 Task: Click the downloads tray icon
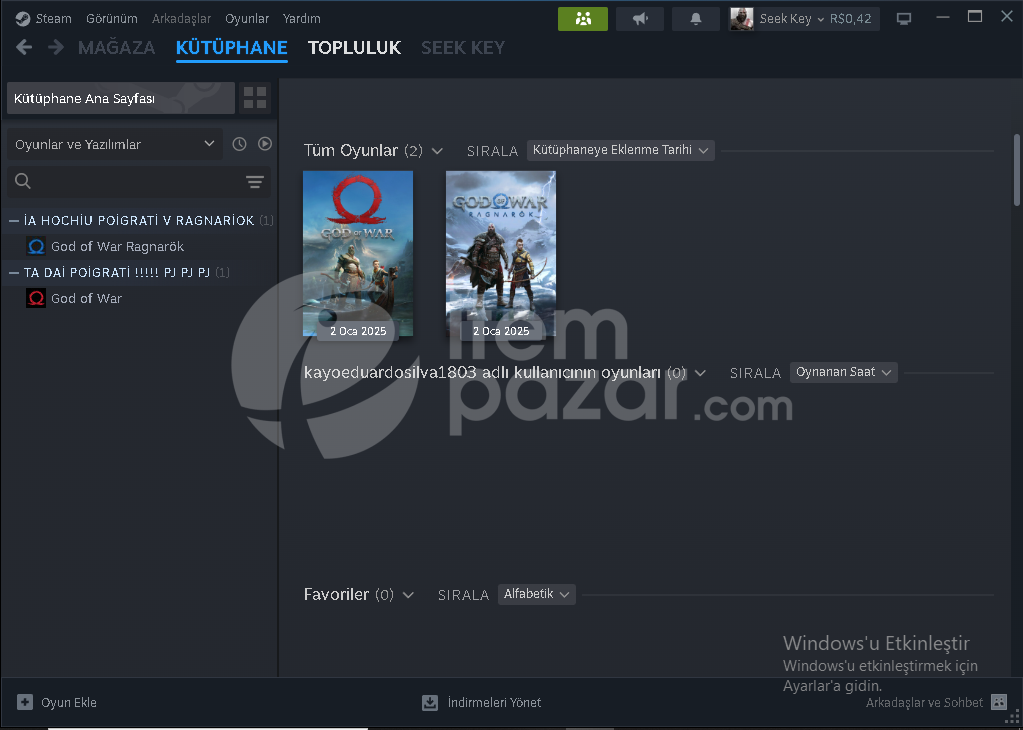point(430,703)
